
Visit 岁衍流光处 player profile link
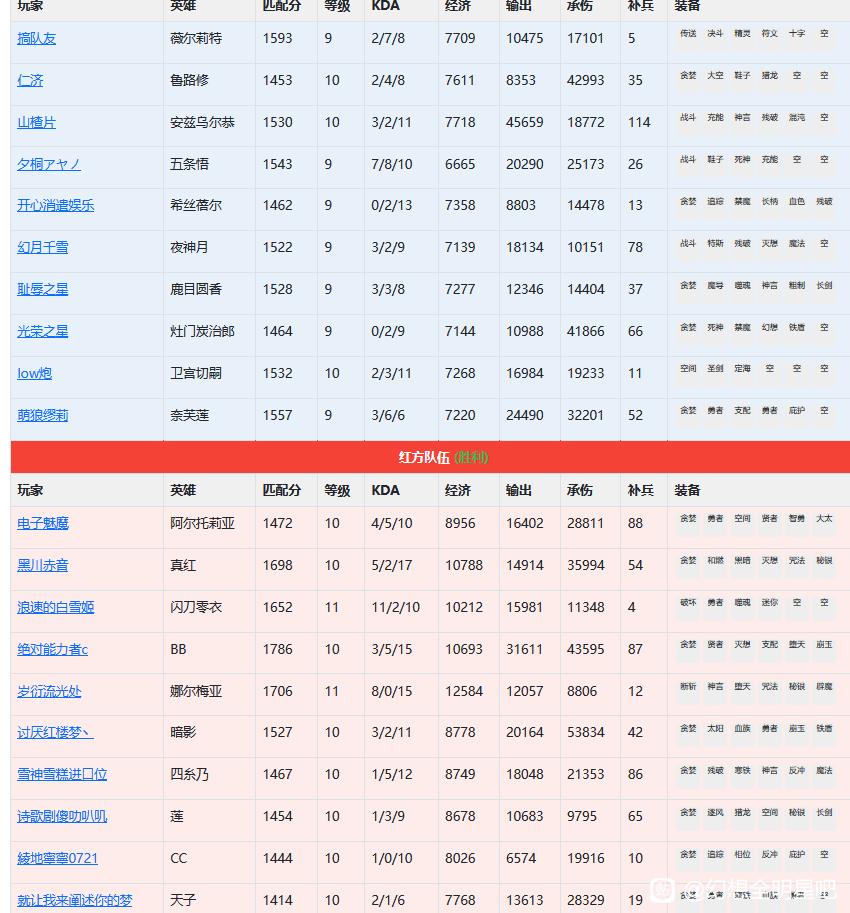[x=49, y=691]
